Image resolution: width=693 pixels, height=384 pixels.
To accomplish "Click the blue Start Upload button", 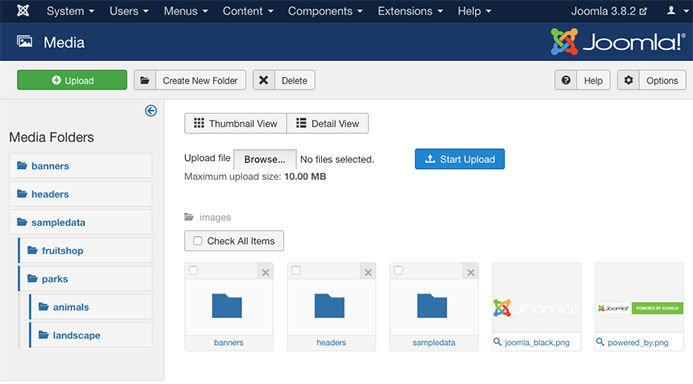I will 460,159.
